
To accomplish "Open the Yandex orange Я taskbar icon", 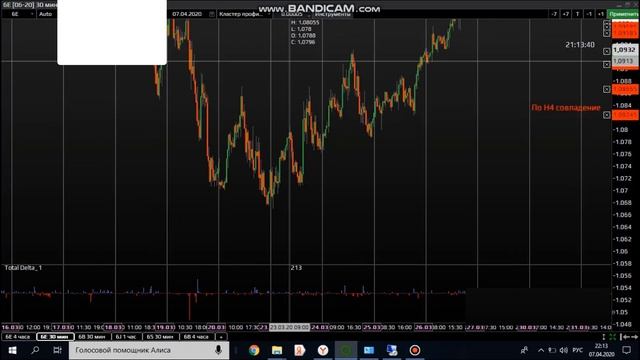I will (300, 350).
